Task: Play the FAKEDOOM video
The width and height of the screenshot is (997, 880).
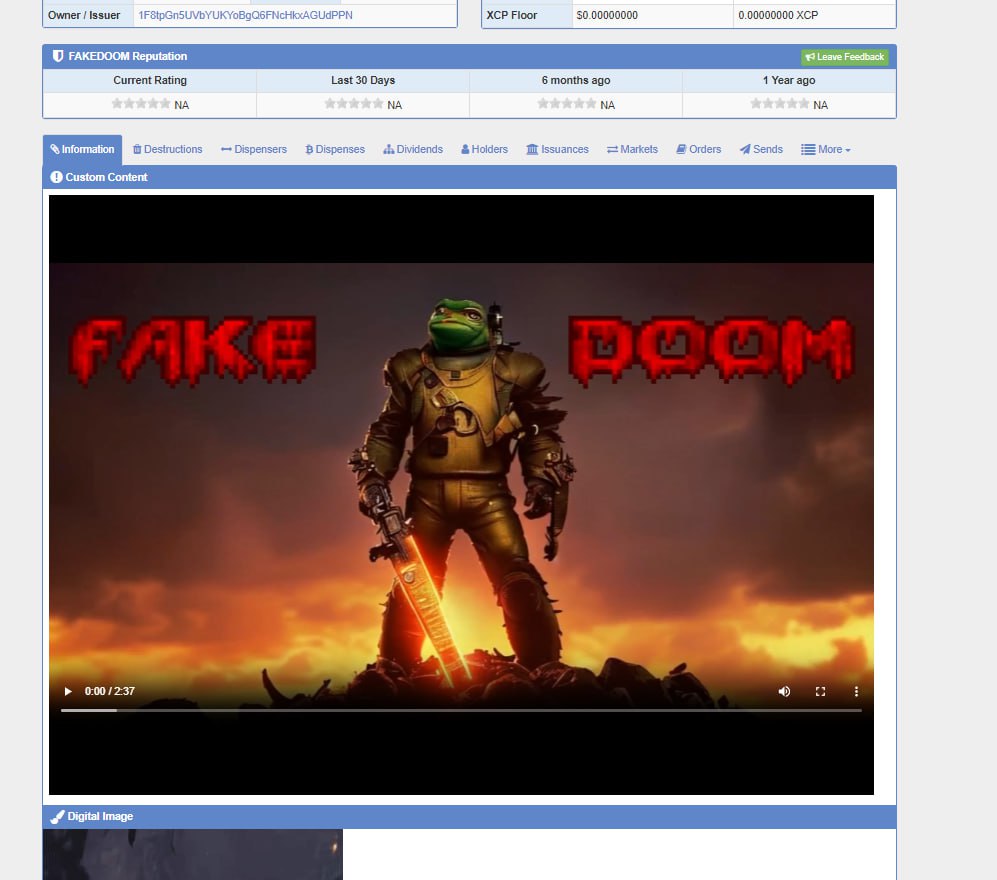Action: pos(68,691)
